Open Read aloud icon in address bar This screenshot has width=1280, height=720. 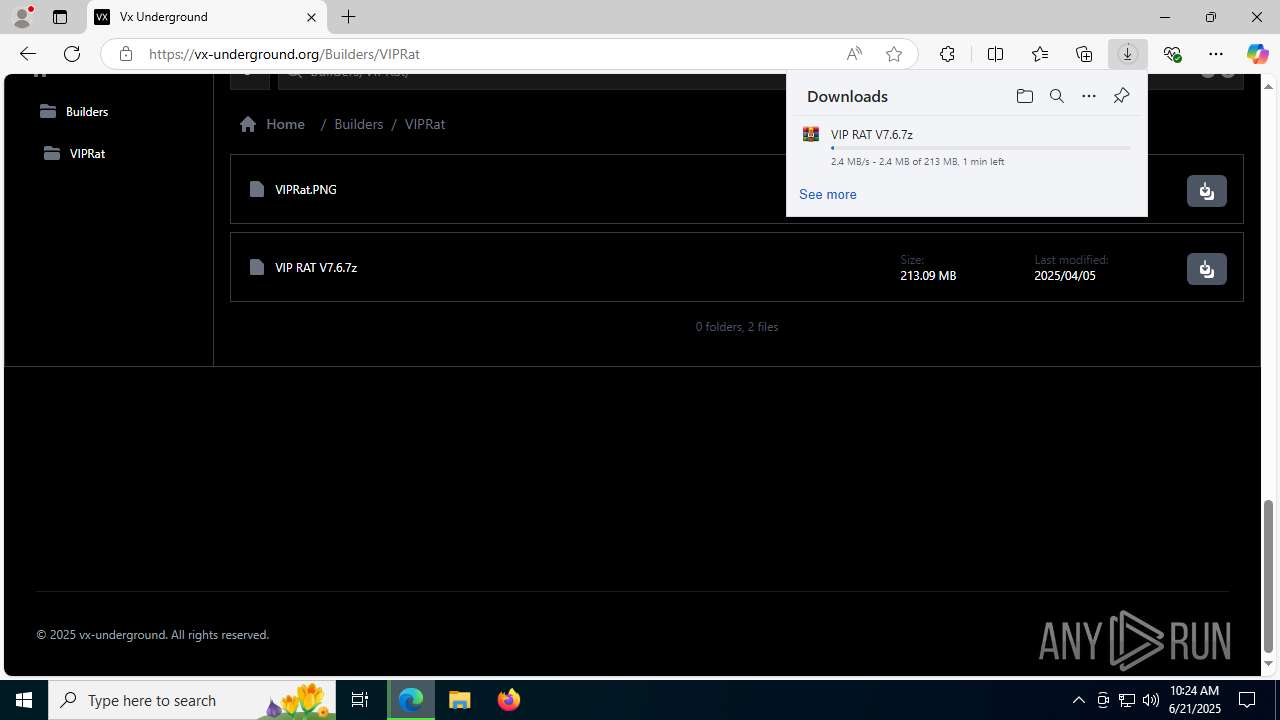854,54
